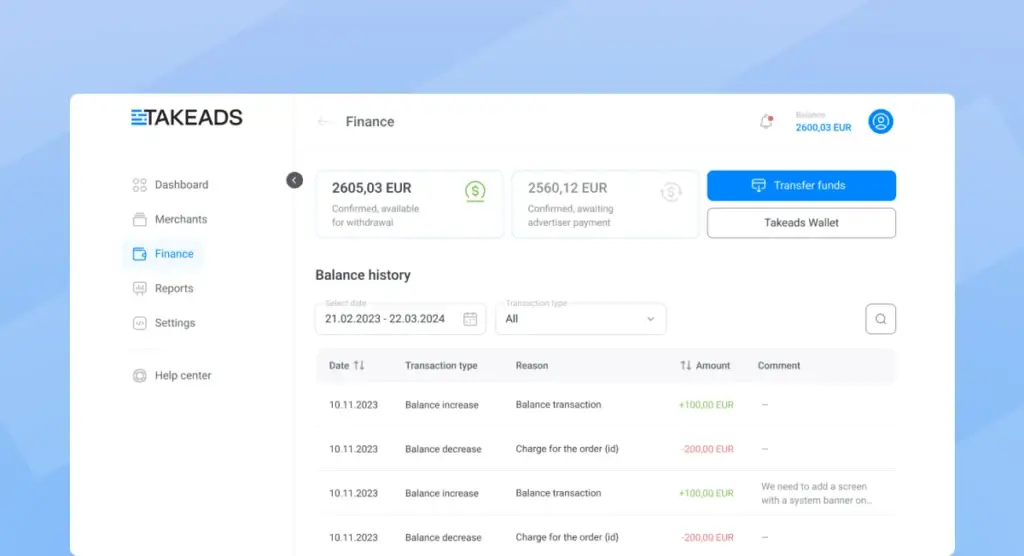Click the first +100,00 EUR amount
The image size is (1024, 556).
pos(706,405)
